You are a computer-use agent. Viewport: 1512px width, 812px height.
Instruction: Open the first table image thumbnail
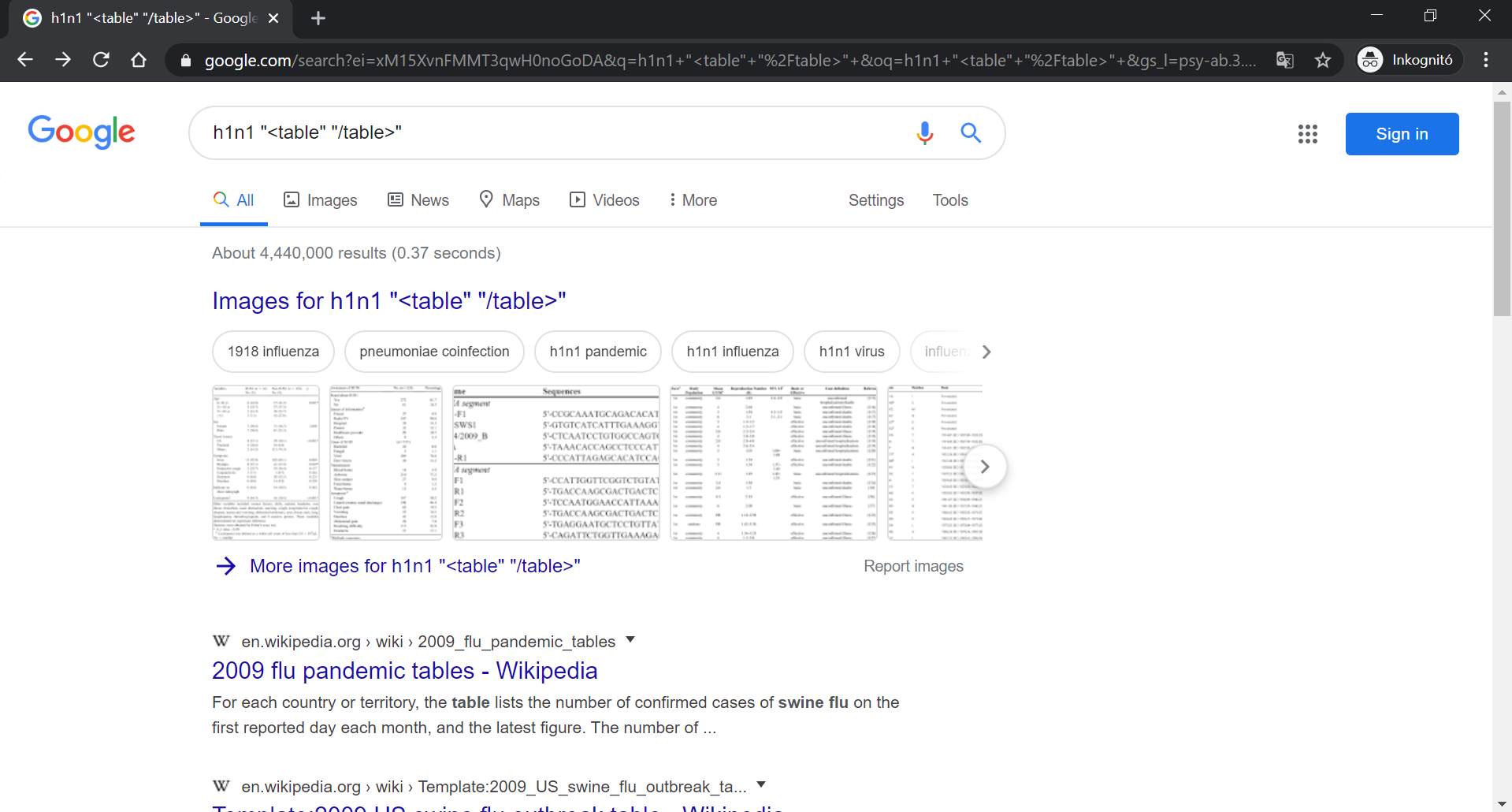tap(266, 462)
